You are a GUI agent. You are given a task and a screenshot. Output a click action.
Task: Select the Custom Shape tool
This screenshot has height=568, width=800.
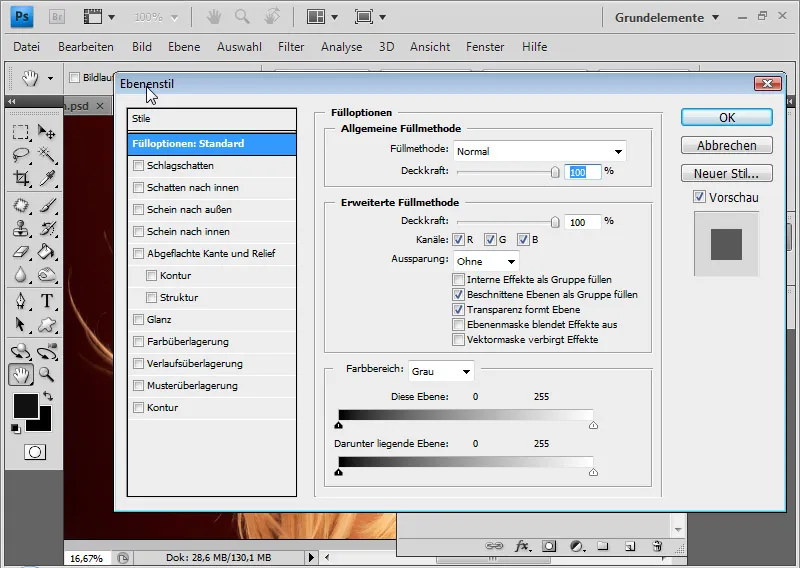coord(46,324)
